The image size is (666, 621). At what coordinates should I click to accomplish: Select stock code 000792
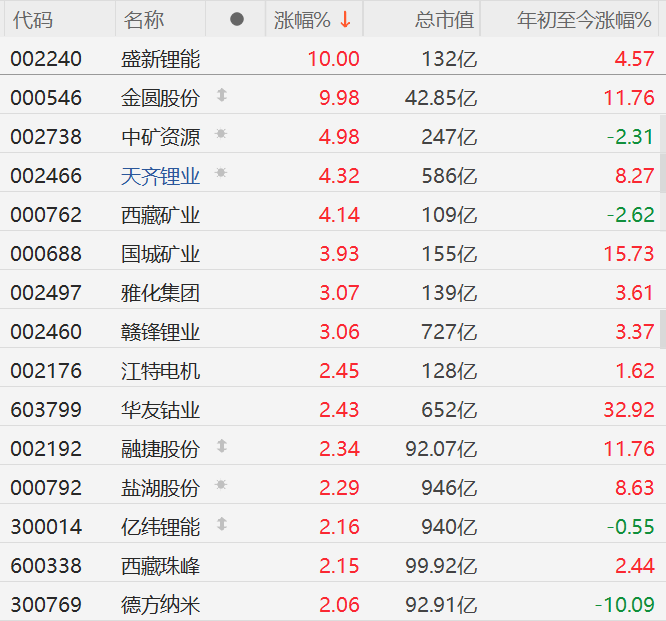click(x=46, y=488)
